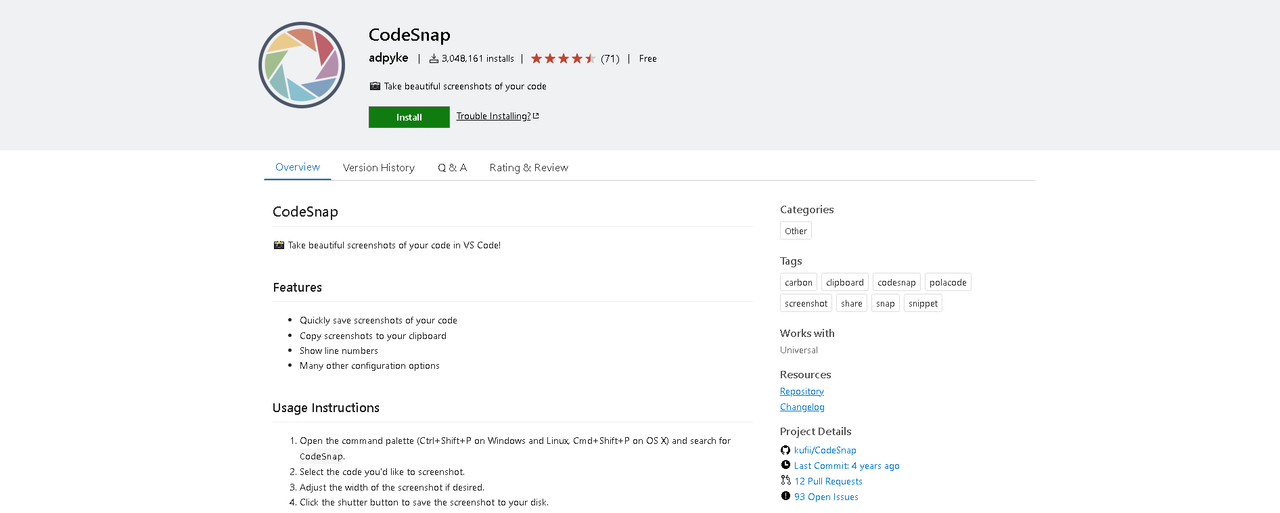Click the camera emoji in the header description
Viewport: 1280px width, 513px height.
[x=375, y=86]
